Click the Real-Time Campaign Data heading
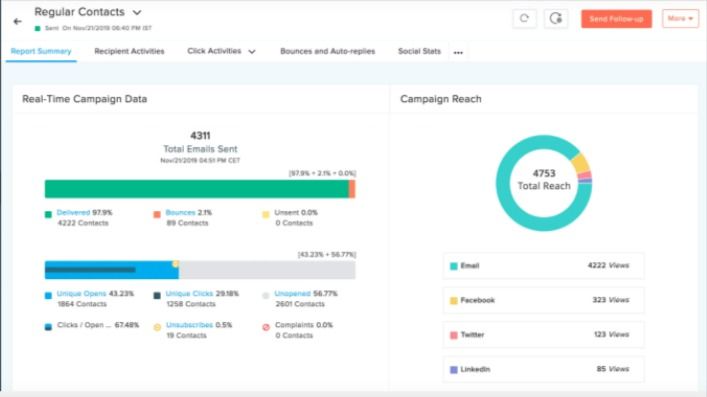Image resolution: width=707 pixels, height=397 pixels. pos(85,99)
